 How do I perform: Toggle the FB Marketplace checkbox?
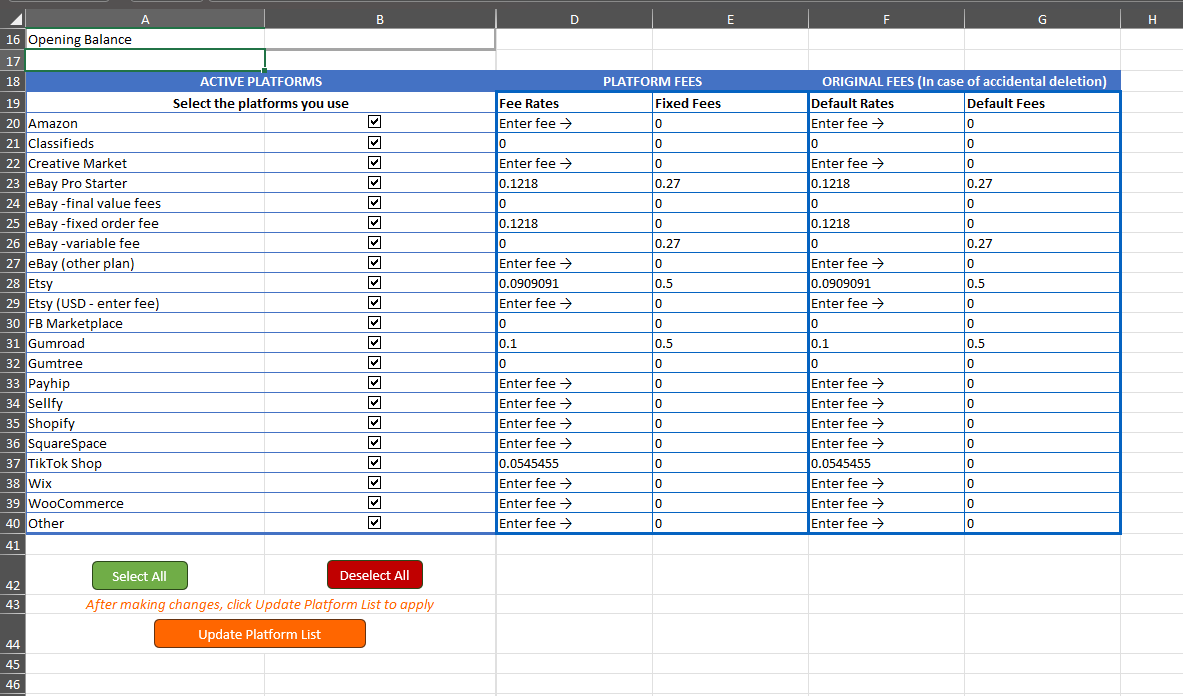tap(374, 322)
